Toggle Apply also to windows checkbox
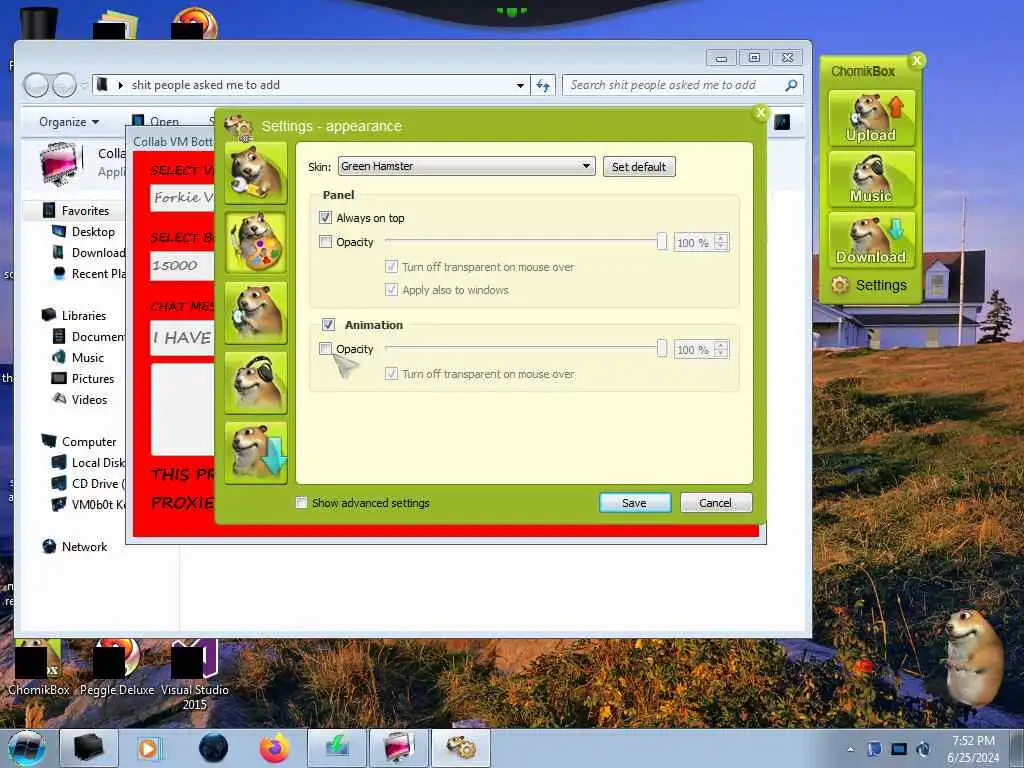 391,289
